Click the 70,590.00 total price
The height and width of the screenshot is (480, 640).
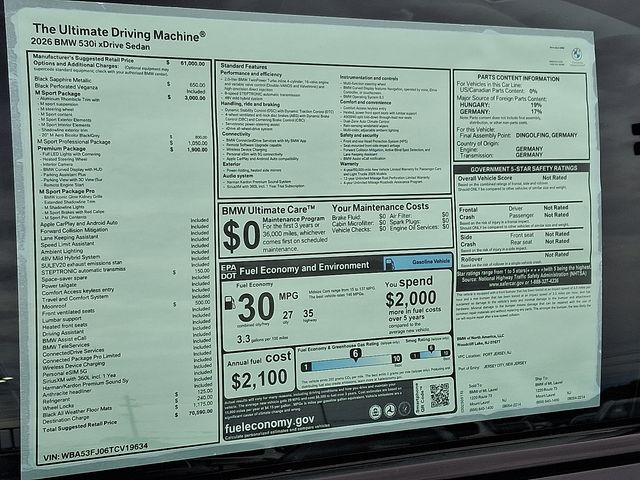[200, 413]
